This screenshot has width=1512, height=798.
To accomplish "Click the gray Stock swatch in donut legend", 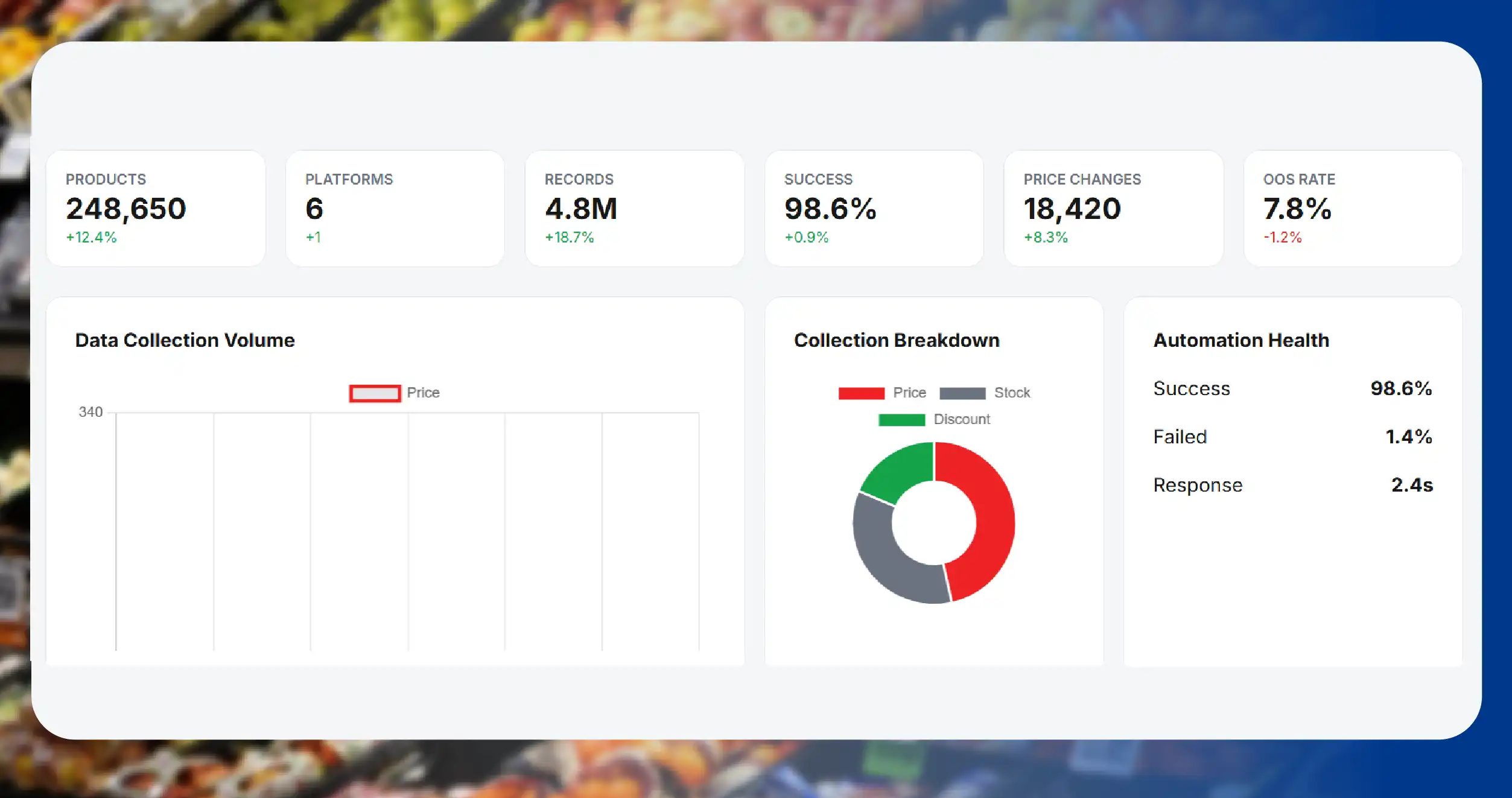I will 962,394.
